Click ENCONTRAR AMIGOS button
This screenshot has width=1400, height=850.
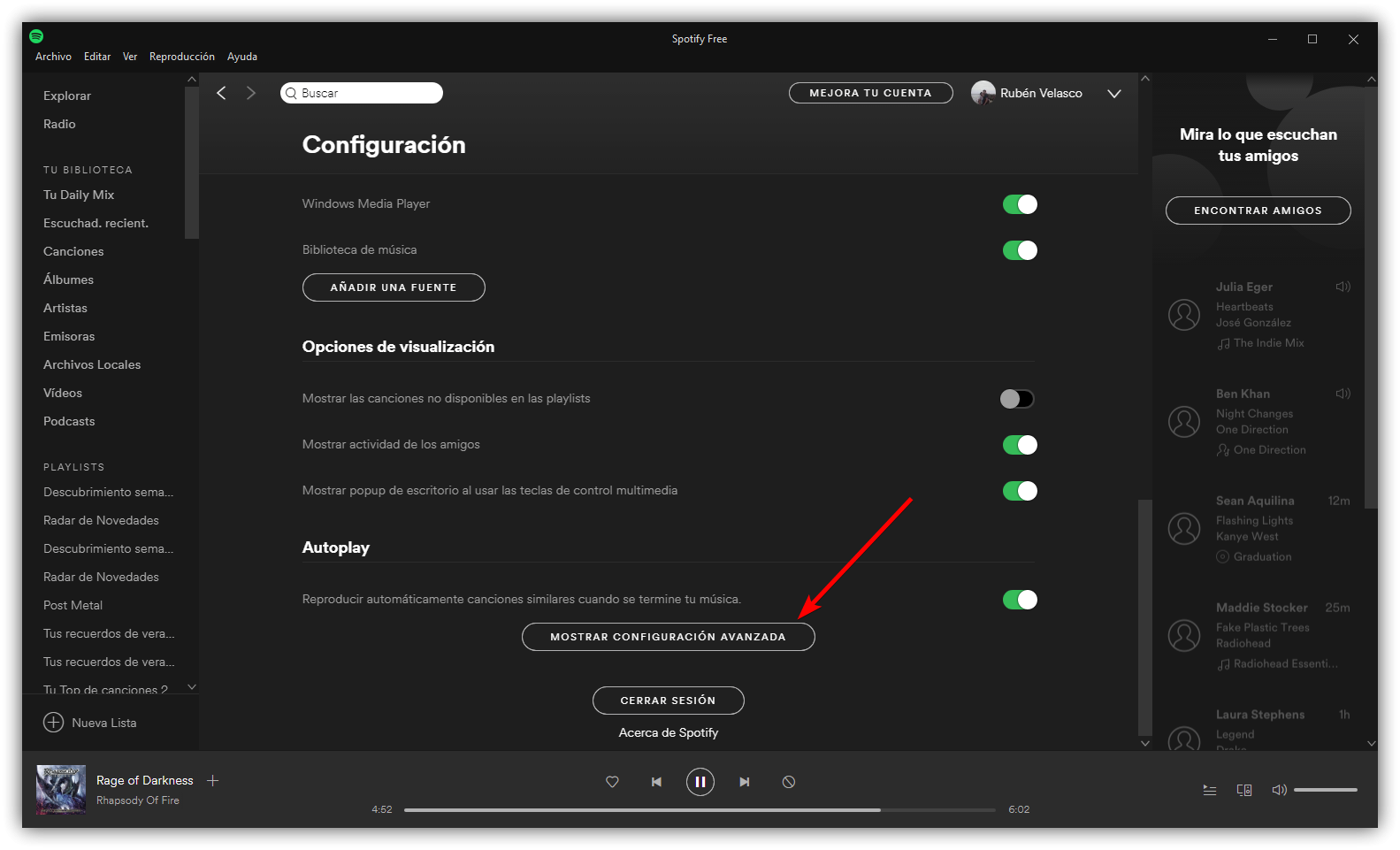point(1258,211)
